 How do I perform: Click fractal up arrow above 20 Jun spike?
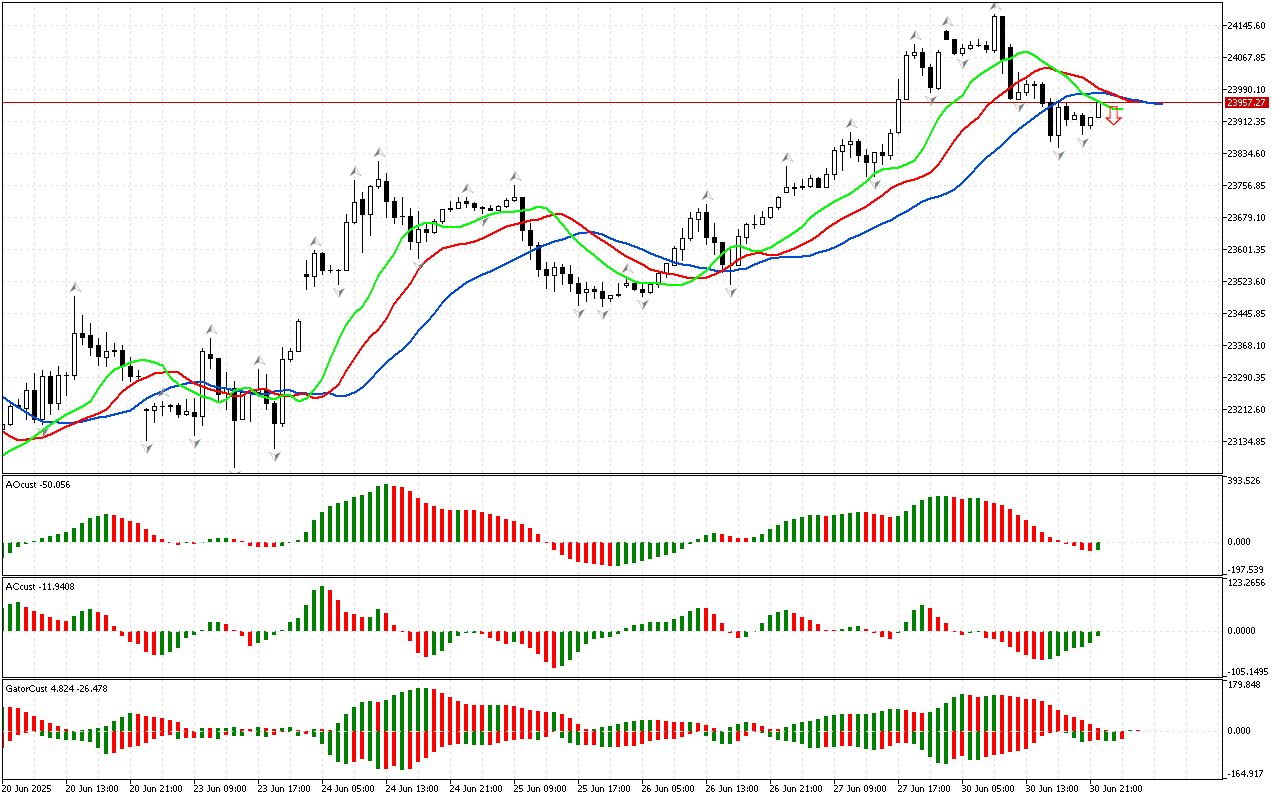74,288
